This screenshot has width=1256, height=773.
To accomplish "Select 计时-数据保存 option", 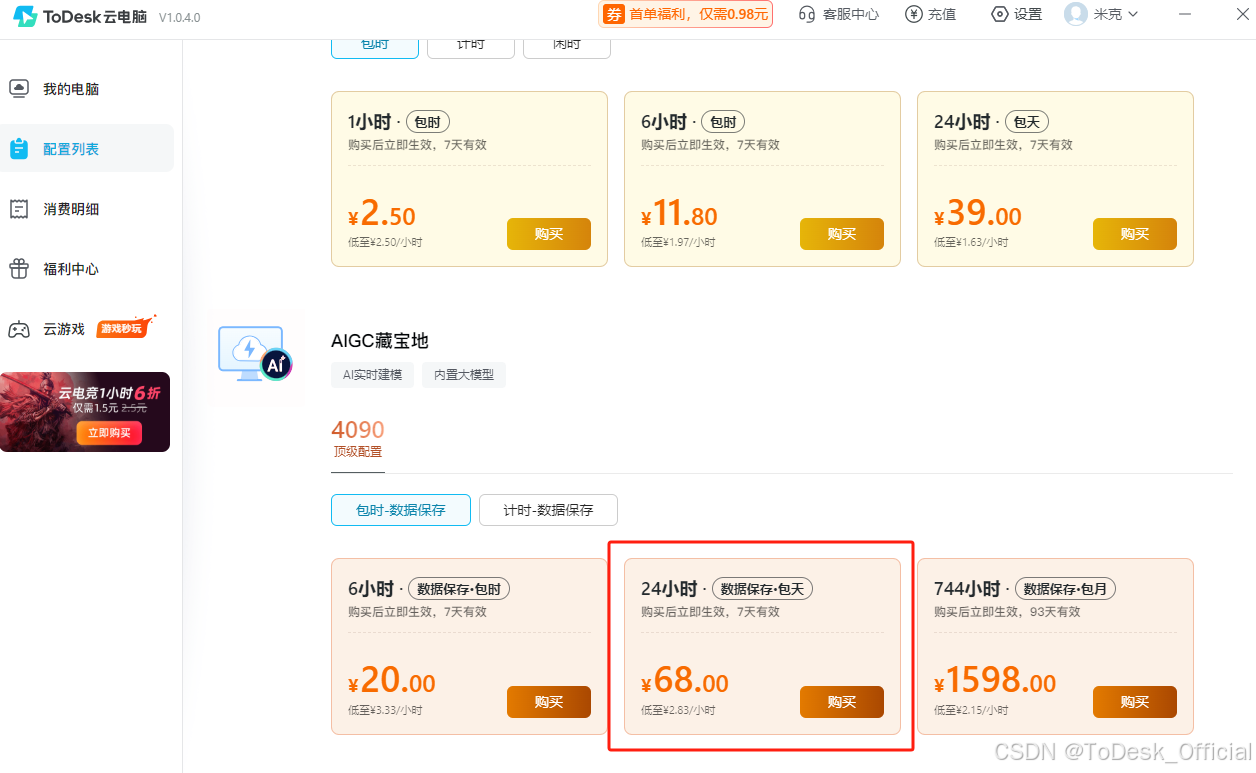I will pos(548,510).
